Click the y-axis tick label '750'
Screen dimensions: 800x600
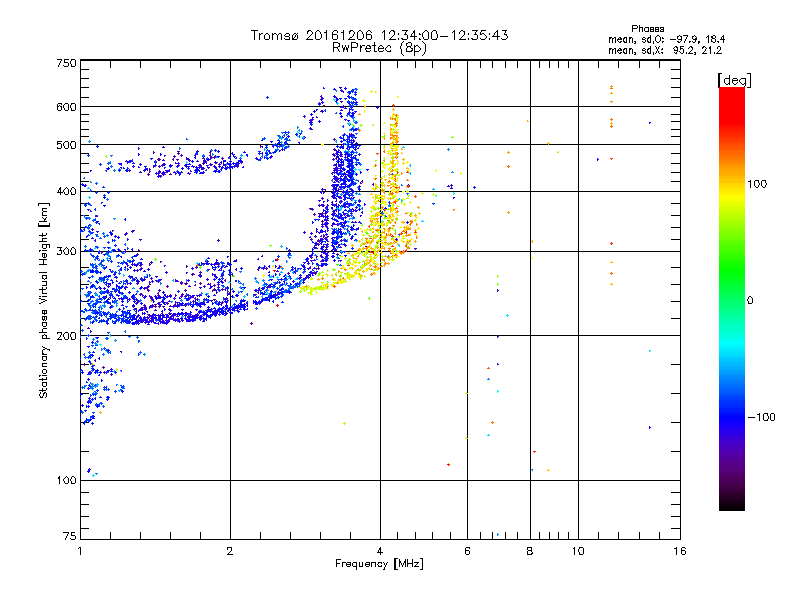click(66, 63)
